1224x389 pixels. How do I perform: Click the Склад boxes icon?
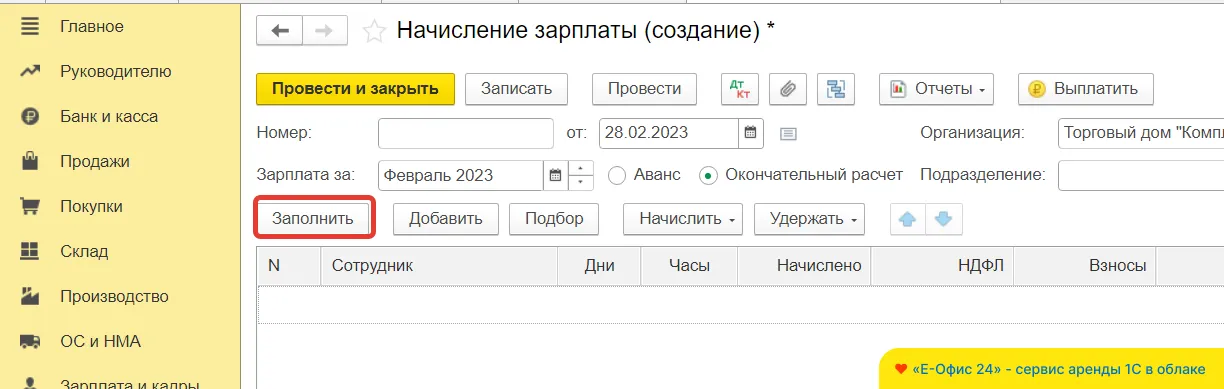click(30, 252)
